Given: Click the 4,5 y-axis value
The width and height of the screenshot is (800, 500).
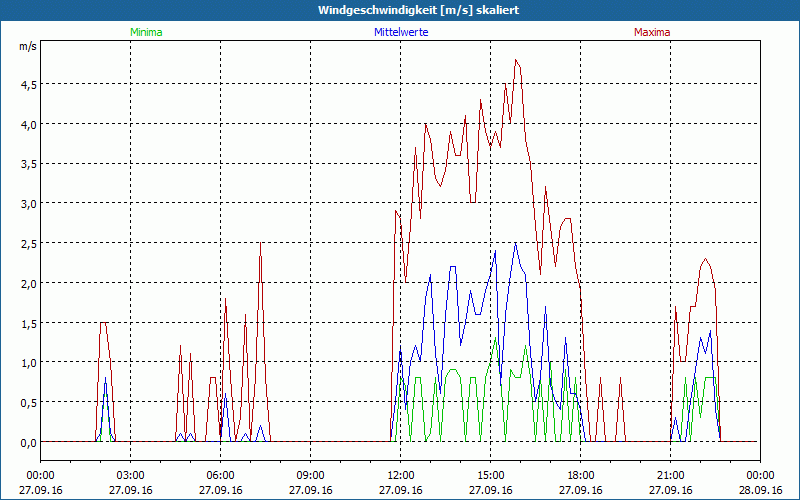Looking at the screenshot, I should [29, 85].
